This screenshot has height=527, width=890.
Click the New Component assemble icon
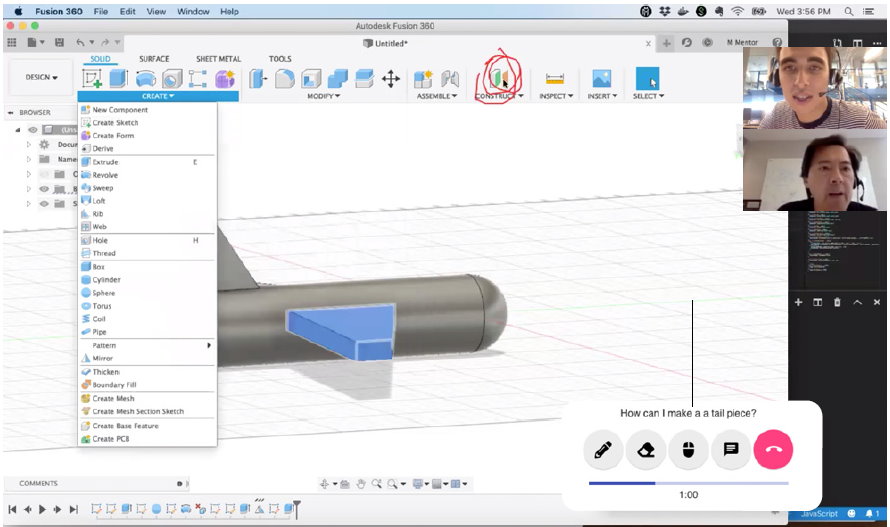[x=423, y=78]
